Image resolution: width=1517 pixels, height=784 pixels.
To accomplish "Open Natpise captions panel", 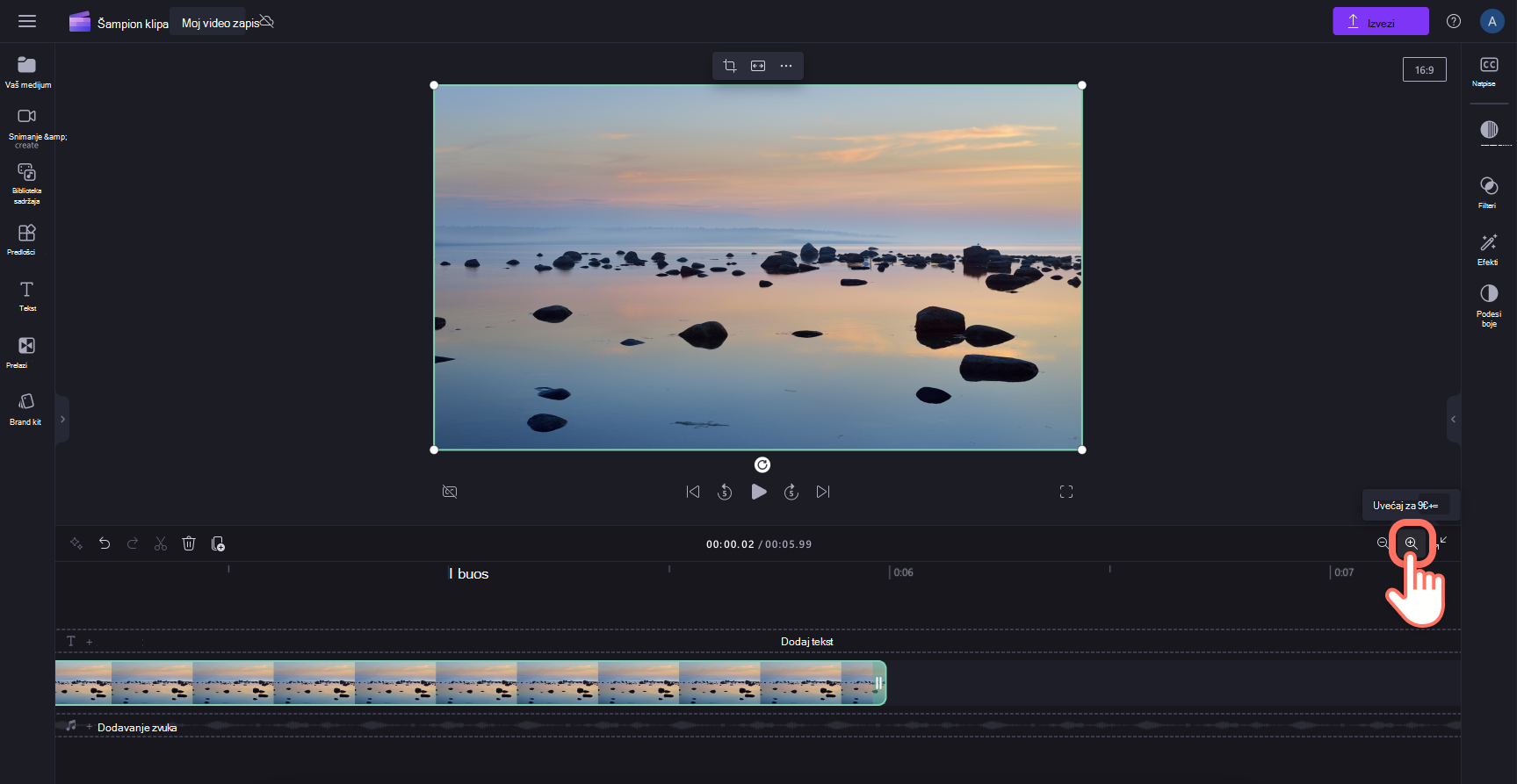I will (1489, 72).
